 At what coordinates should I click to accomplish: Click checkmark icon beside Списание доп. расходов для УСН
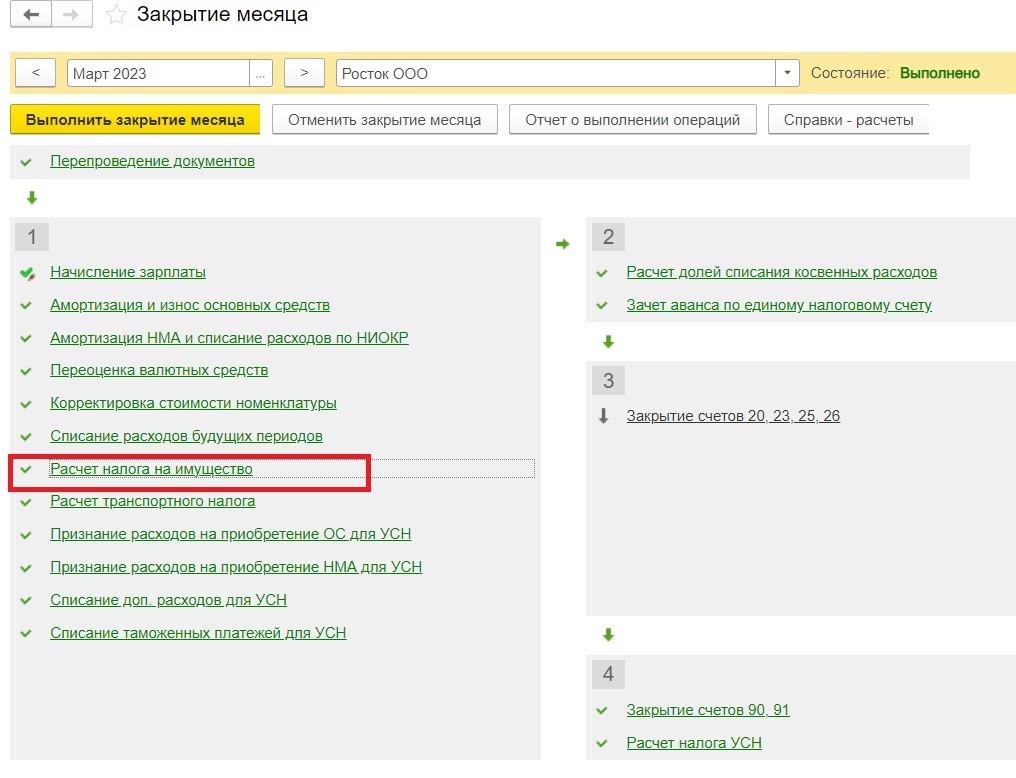[x=26, y=601]
